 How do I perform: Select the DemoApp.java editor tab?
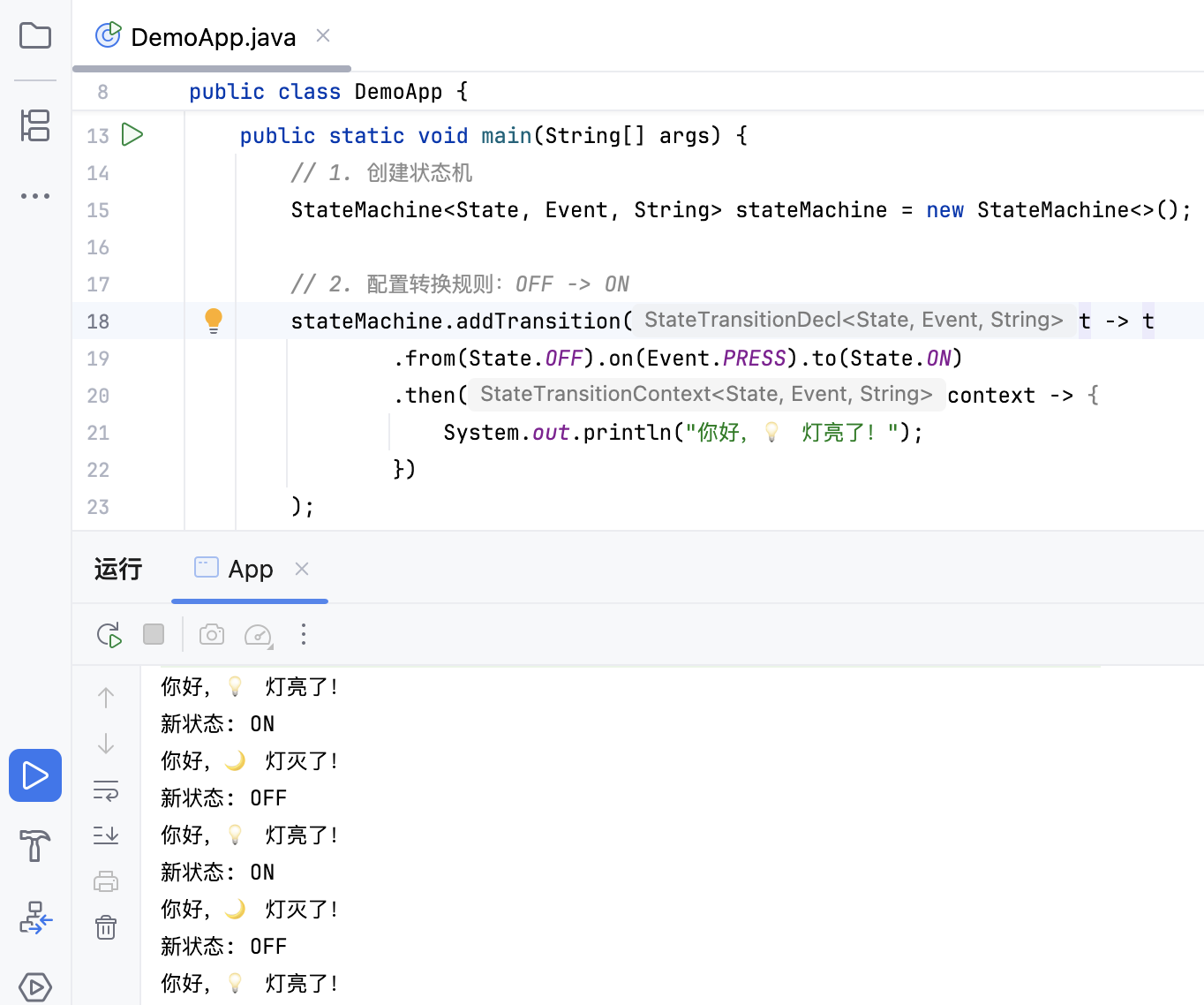[x=212, y=37]
